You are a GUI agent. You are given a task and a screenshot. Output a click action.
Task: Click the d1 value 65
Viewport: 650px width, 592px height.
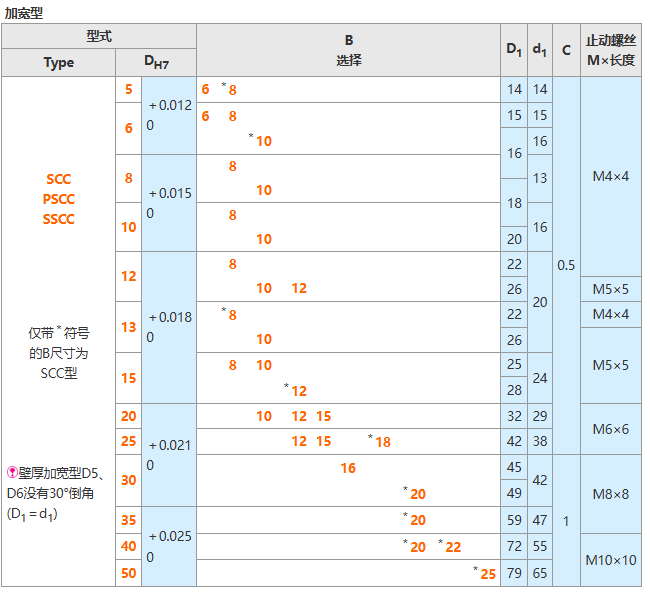click(x=540, y=573)
